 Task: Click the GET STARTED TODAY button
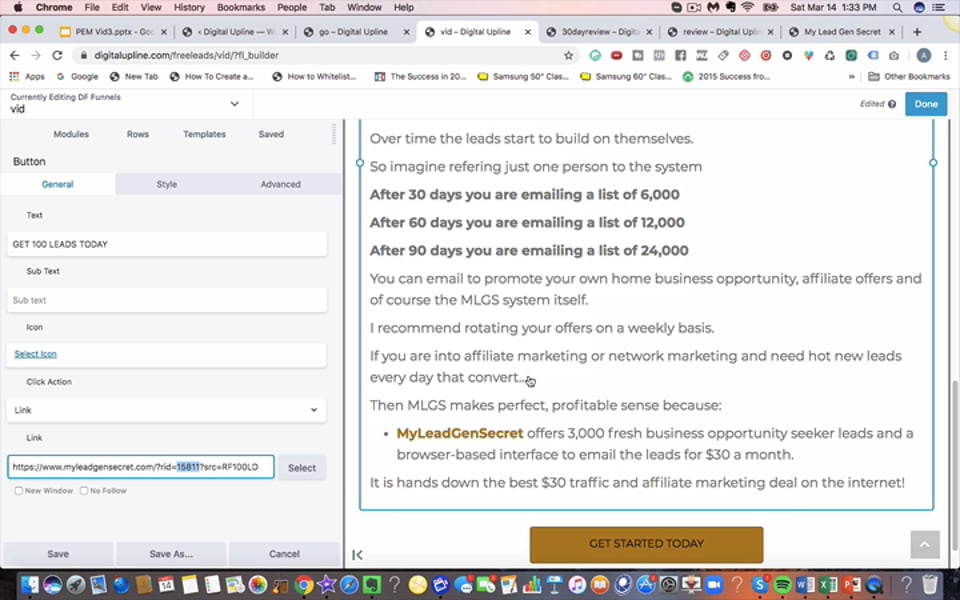(647, 544)
